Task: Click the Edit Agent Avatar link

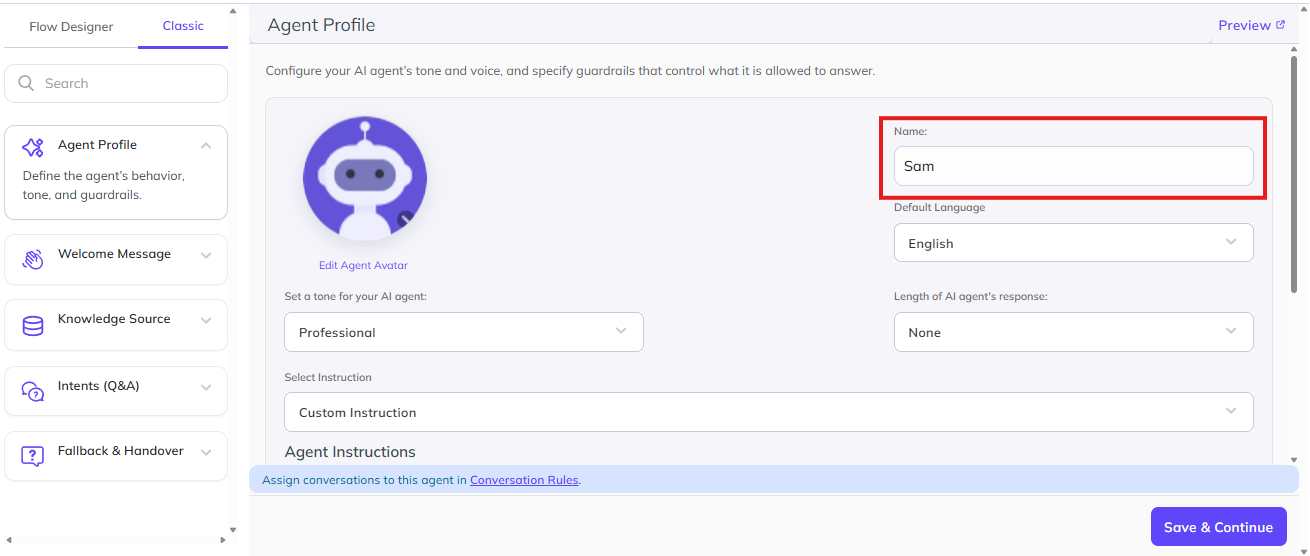Action: [363, 265]
